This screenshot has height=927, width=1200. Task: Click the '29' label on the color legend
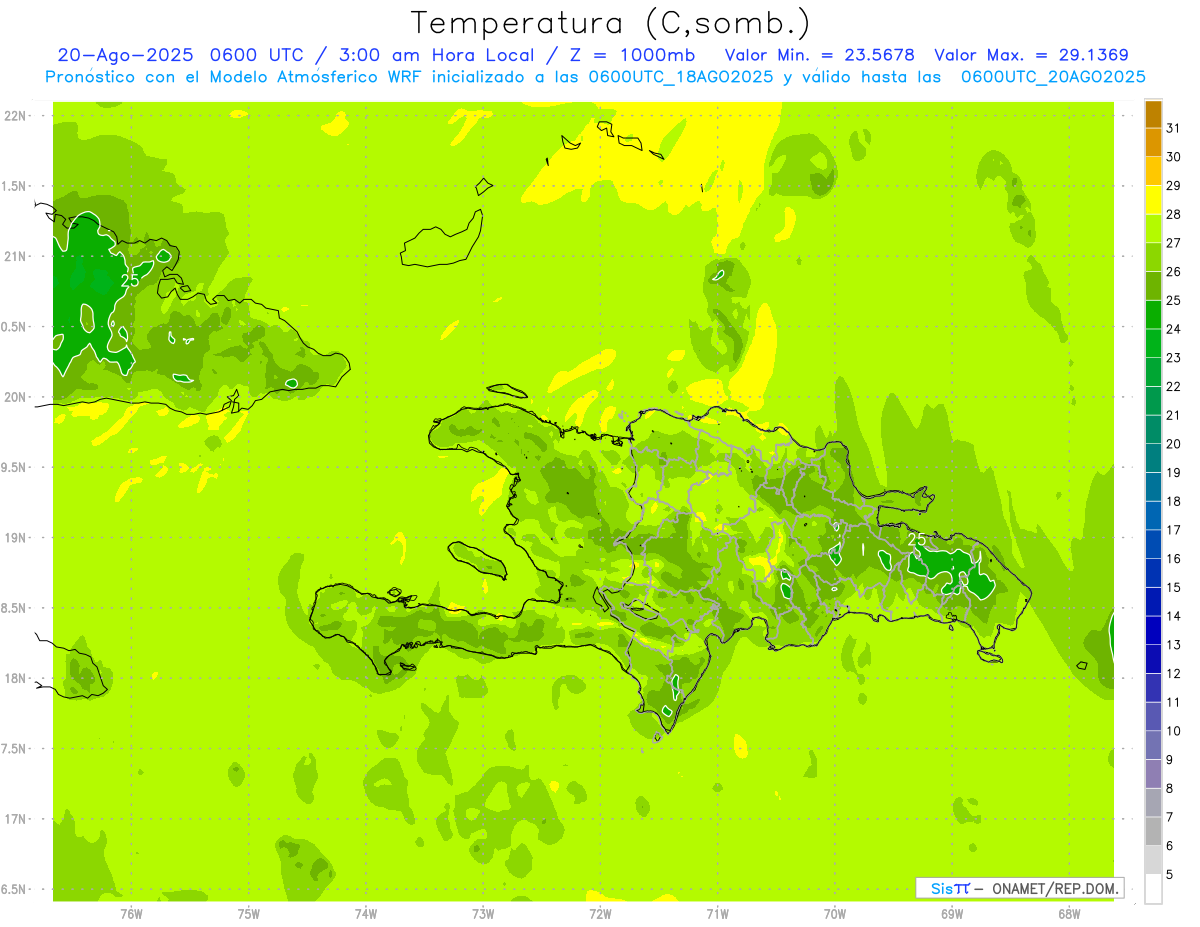1174,185
